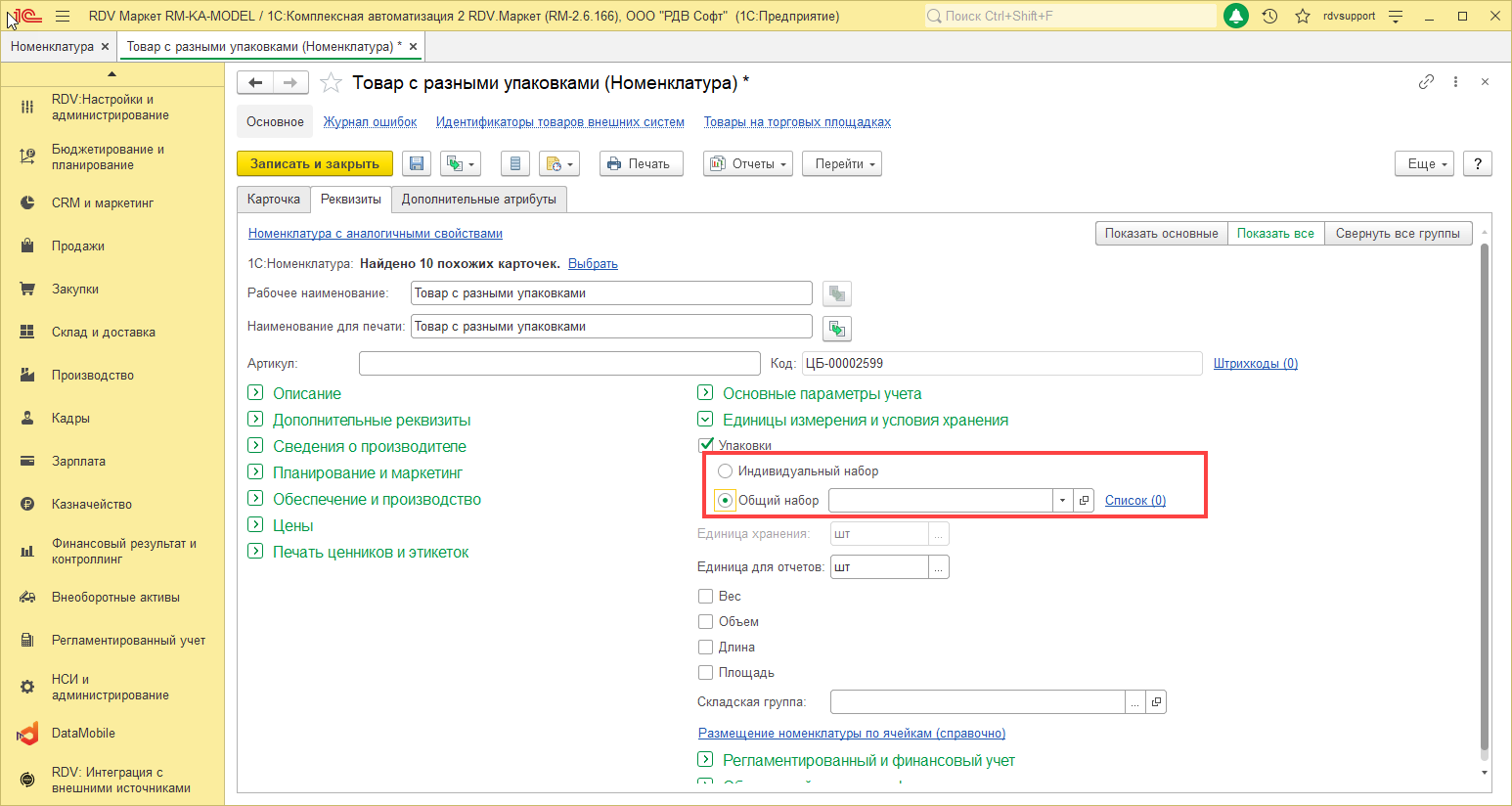Open notifications bell icon
This screenshot has height=806, width=1512.
click(1236, 17)
